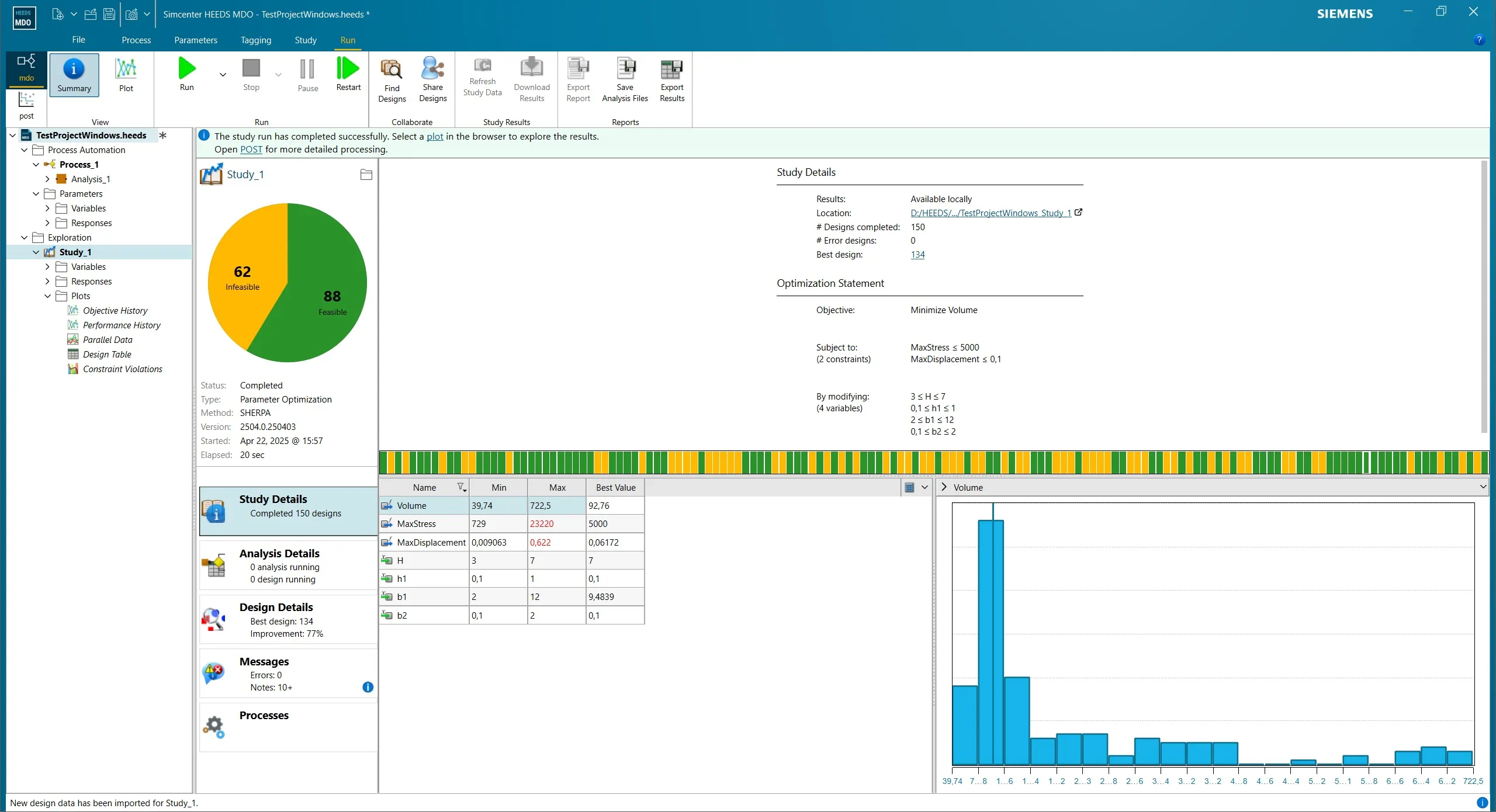Select the Summary view button
Image resolution: width=1496 pixels, height=812 pixels.
74,75
